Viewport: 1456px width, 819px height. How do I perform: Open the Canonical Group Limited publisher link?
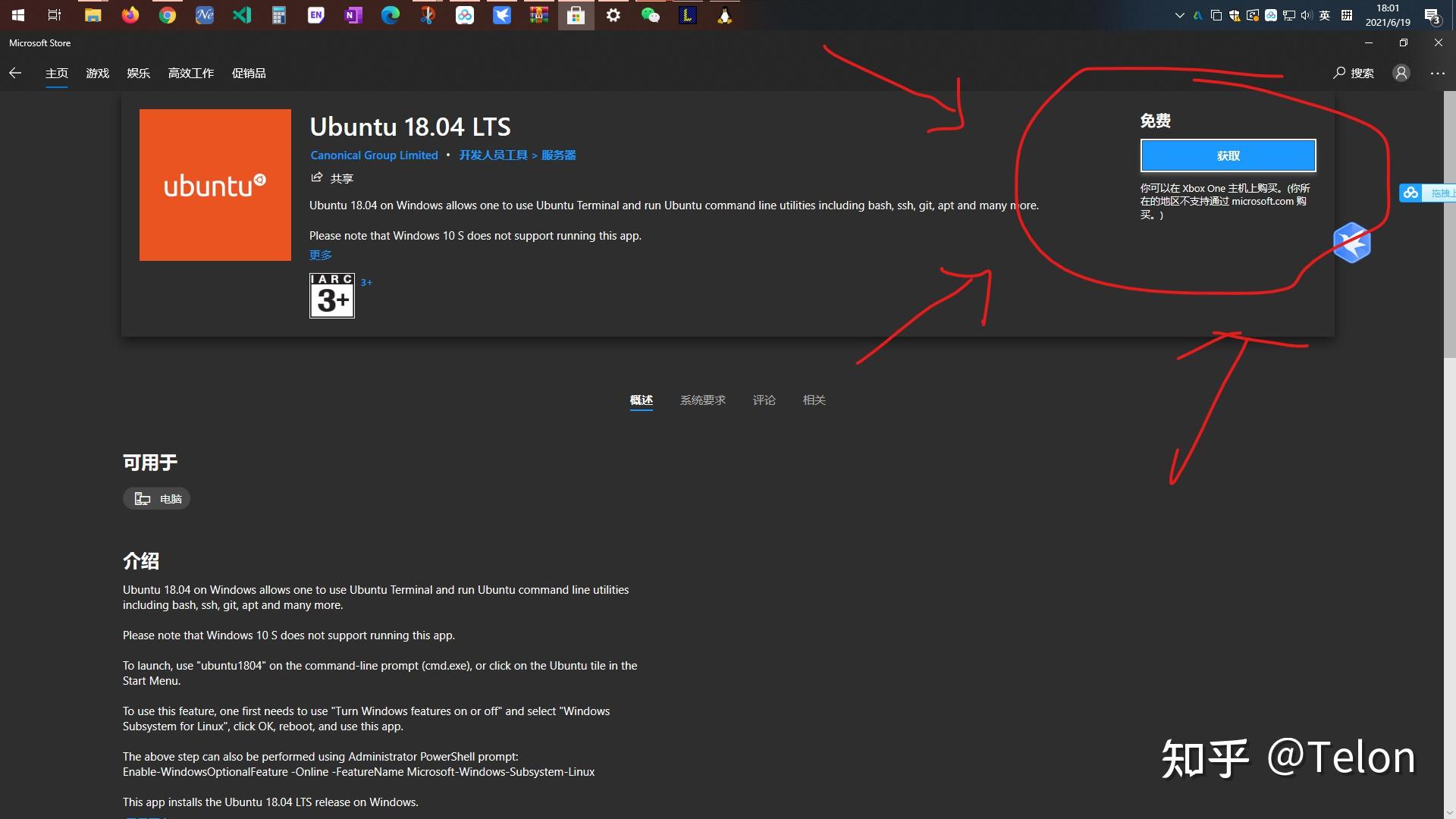click(x=374, y=155)
